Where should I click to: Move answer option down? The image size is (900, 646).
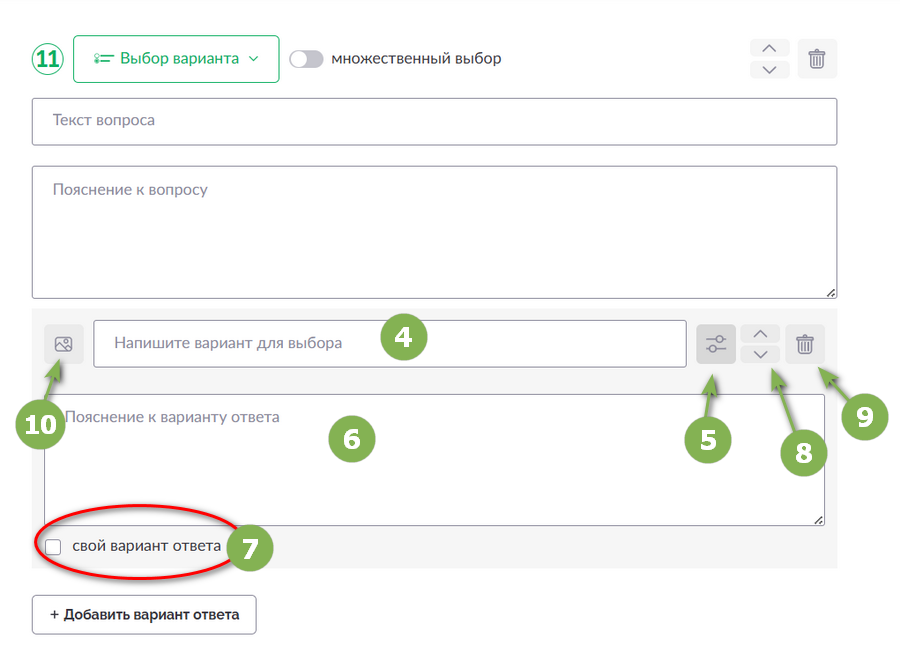(x=760, y=354)
